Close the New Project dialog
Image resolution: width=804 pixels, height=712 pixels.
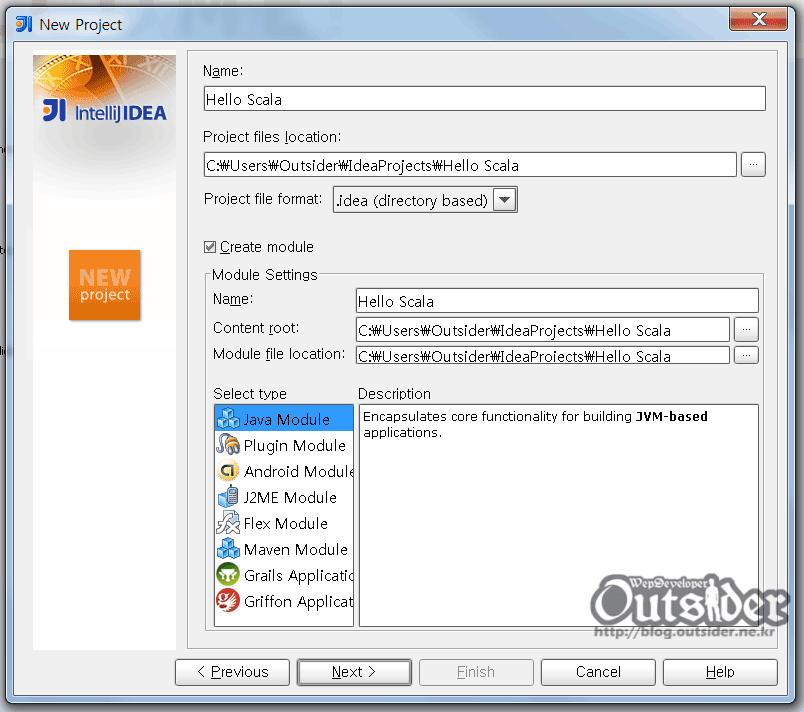coord(758,19)
